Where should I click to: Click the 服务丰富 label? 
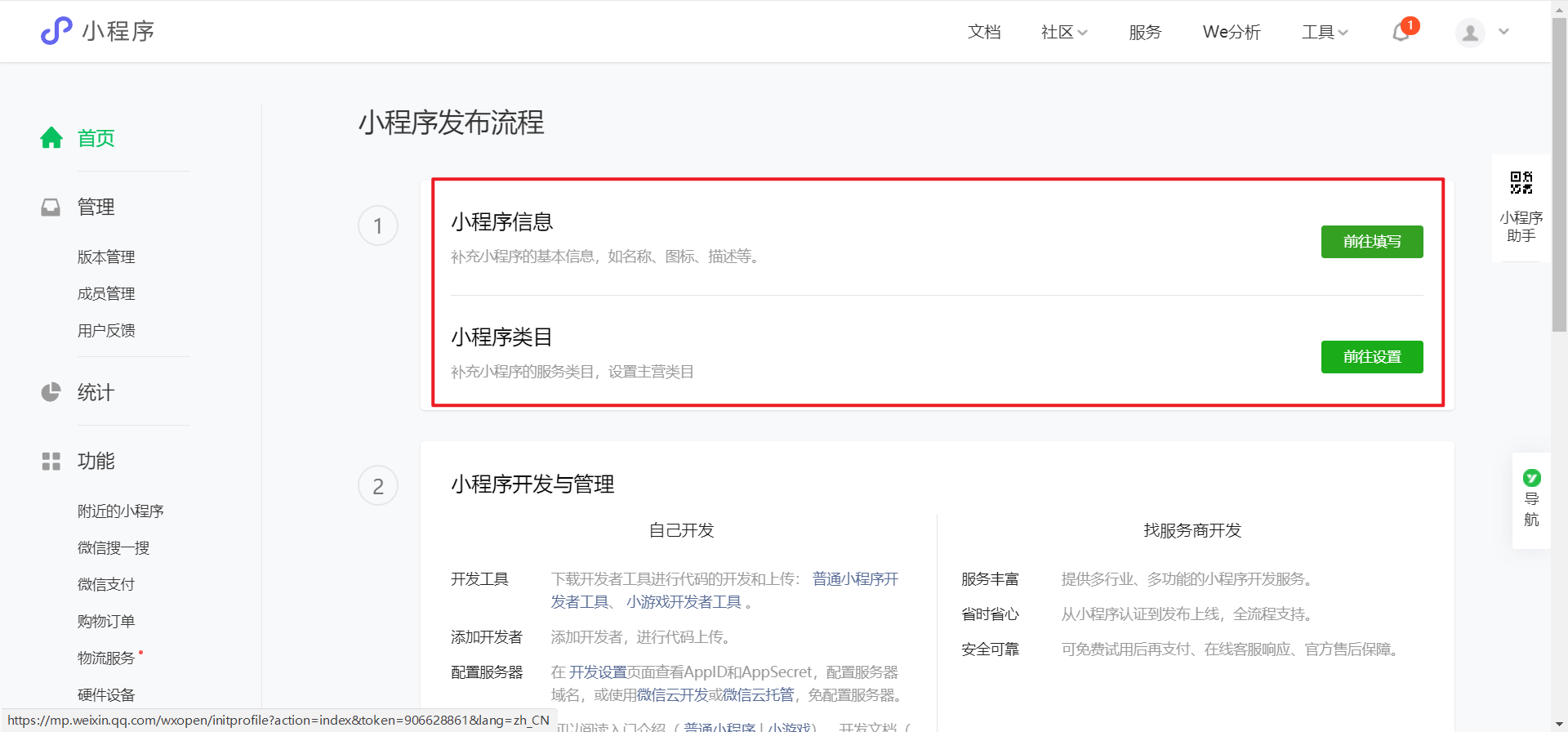click(990, 578)
